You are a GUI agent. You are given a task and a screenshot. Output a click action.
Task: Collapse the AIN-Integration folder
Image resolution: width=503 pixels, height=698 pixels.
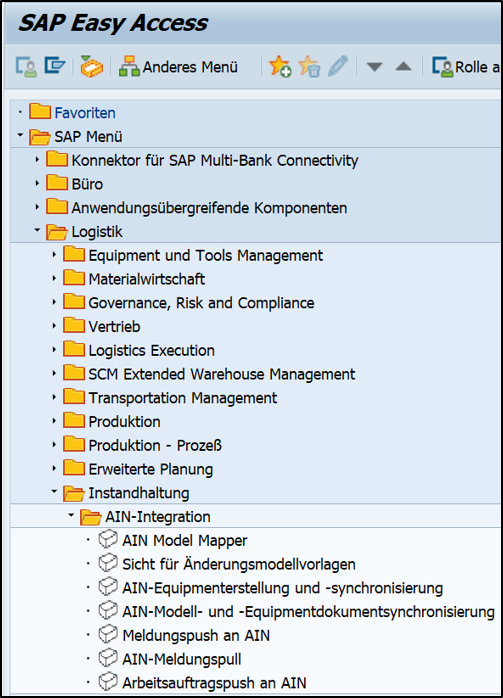[71, 515]
